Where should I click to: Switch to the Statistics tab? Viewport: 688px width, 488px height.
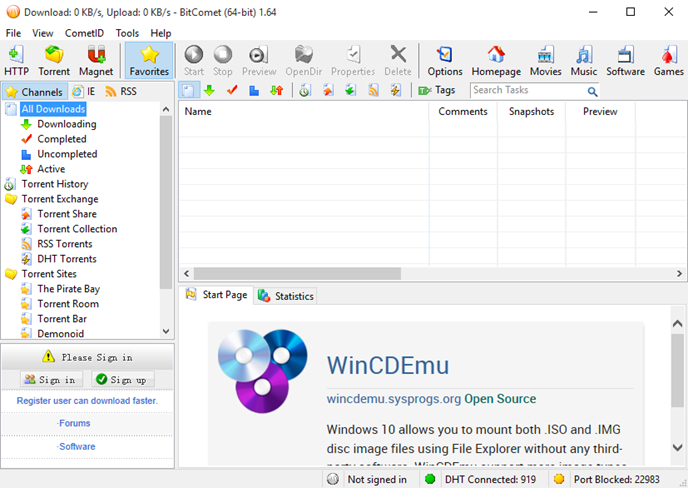pyautogui.click(x=285, y=296)
